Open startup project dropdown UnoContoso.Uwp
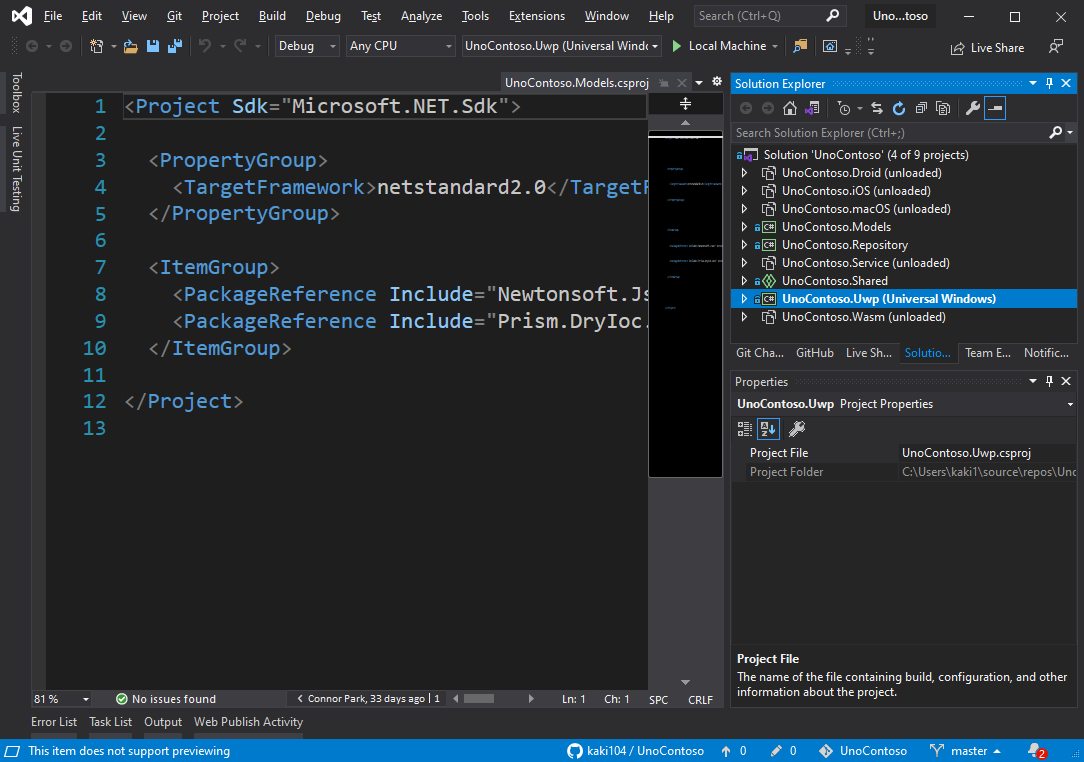 click(x=562, y=46)
